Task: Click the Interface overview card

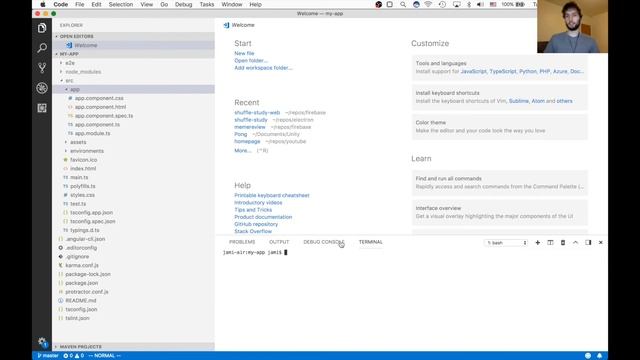Action: pos(500,212)
